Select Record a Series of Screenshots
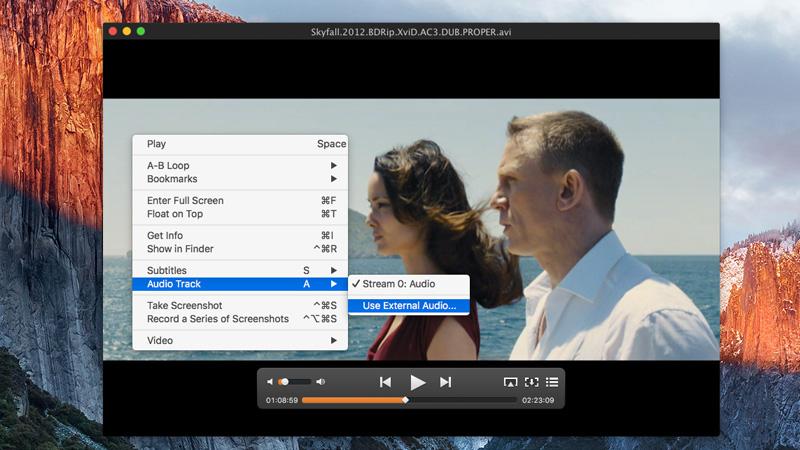This screenshot has width=800, height=450. [x=240, y=319]
